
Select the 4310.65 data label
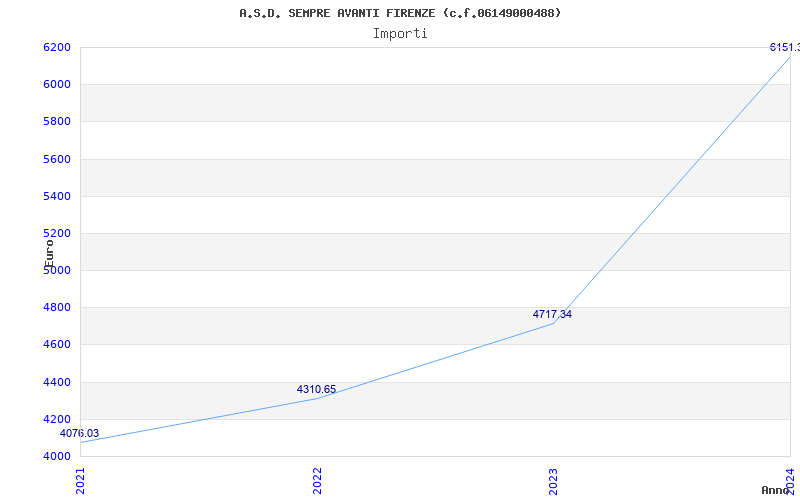(316, 389)
